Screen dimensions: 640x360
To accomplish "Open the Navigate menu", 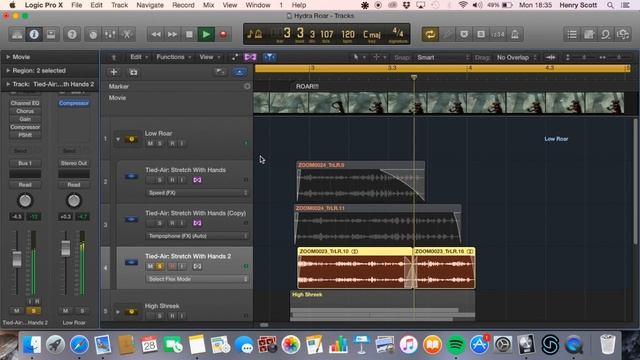I will tap(150, 5).
